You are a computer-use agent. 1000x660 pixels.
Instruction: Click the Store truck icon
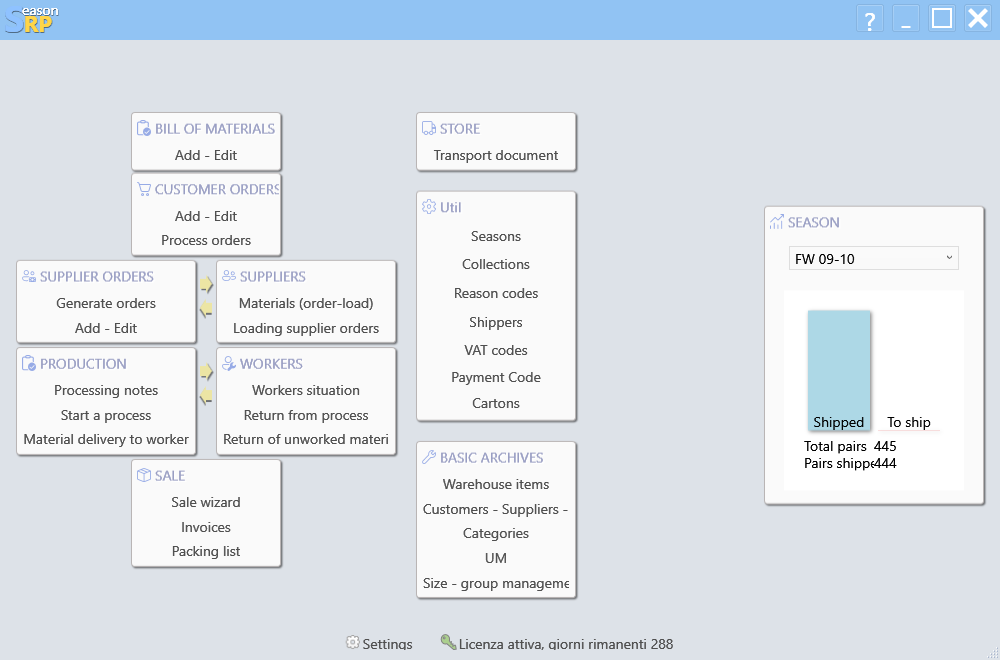(429, 128)
